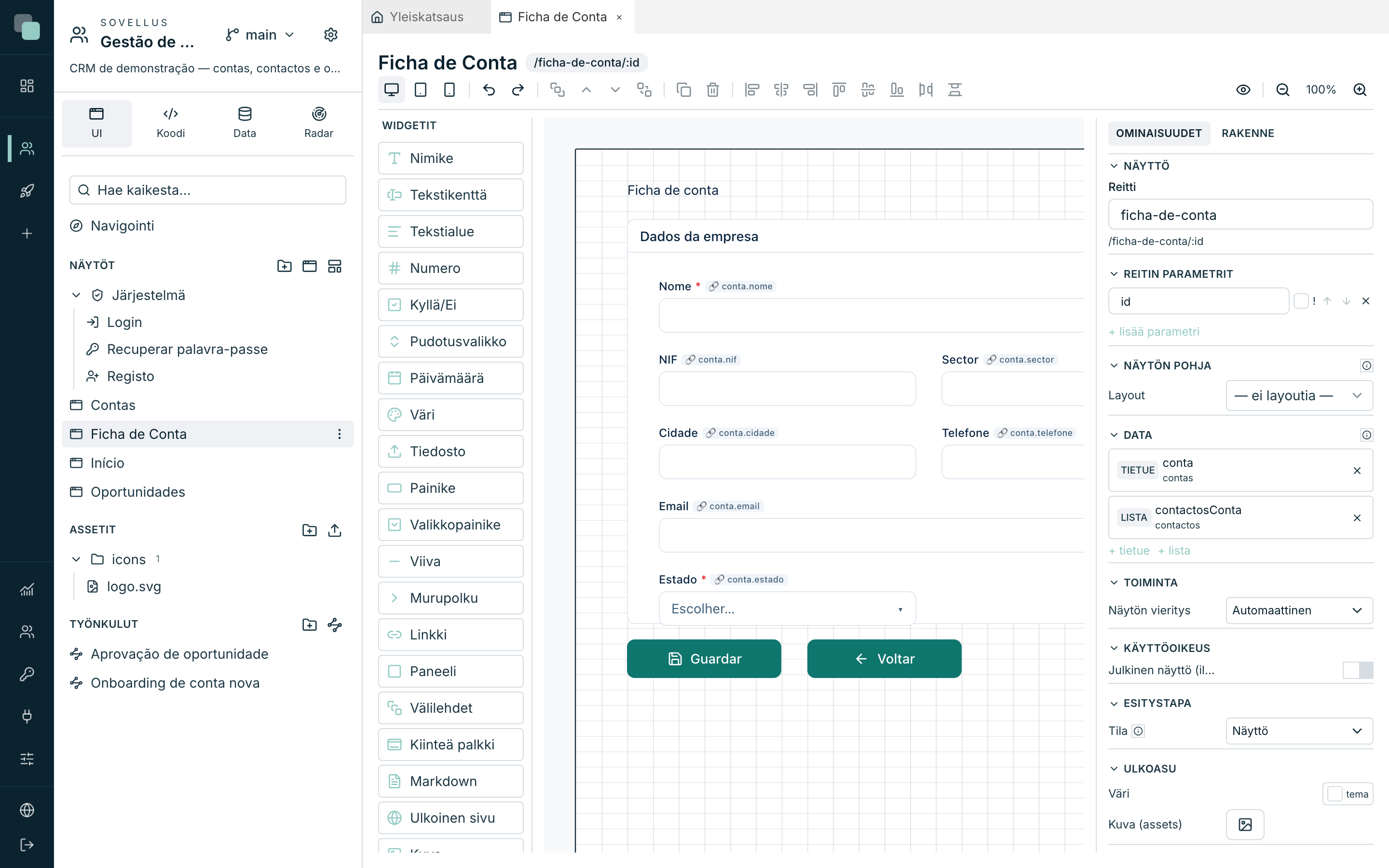
Task: Open the Layout dropdown
Action: (1299, 395)
